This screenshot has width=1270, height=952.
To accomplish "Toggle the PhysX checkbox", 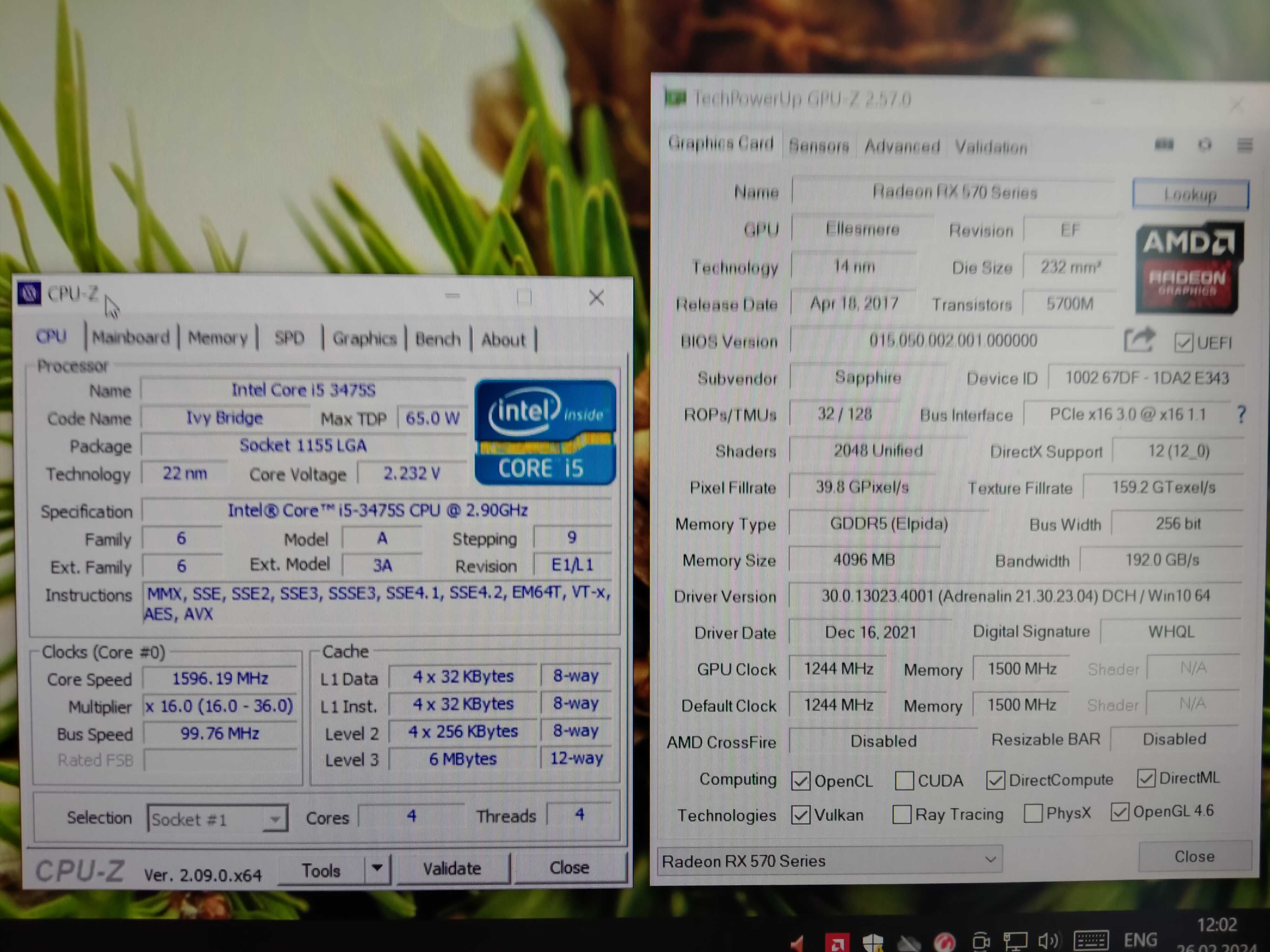I will coord(1033,813).
